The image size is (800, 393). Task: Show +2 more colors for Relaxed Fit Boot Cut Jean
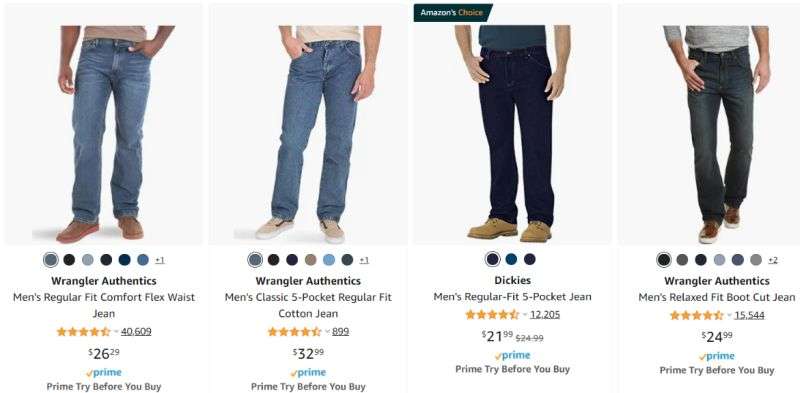772,260
